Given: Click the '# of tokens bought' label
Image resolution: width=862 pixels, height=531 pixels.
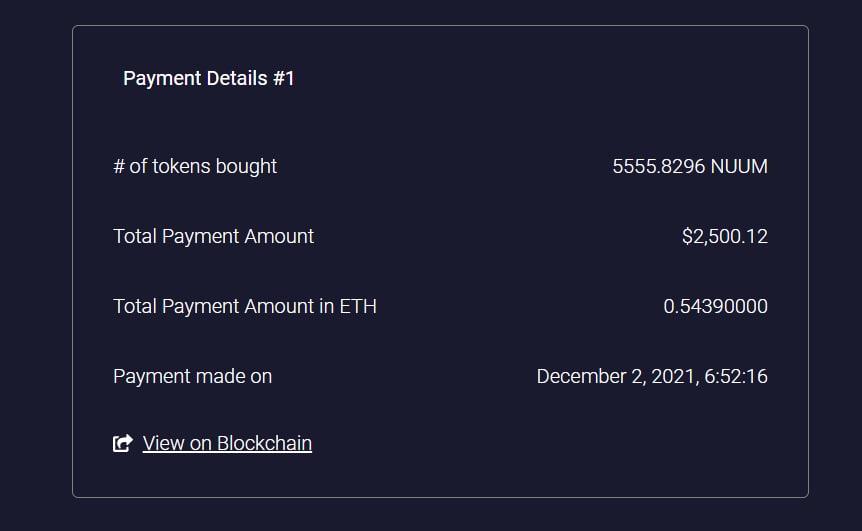Looking at the screenshot, I should point(195,166).
